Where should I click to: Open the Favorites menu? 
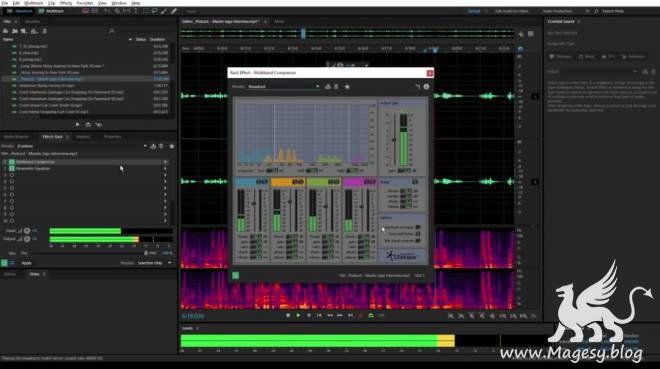click(x=85, y=3)
